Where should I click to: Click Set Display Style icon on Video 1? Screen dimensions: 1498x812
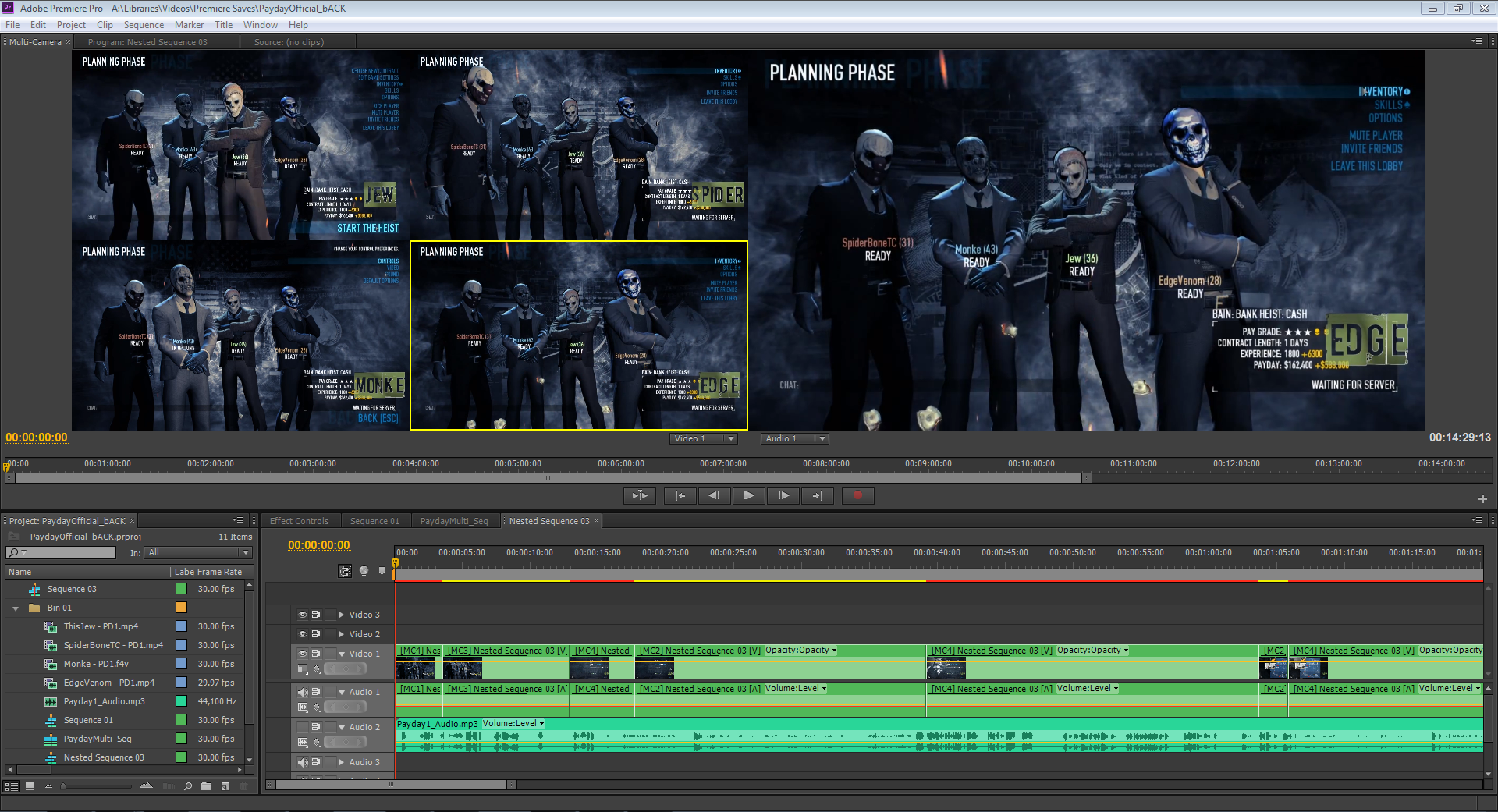(303, 669)
